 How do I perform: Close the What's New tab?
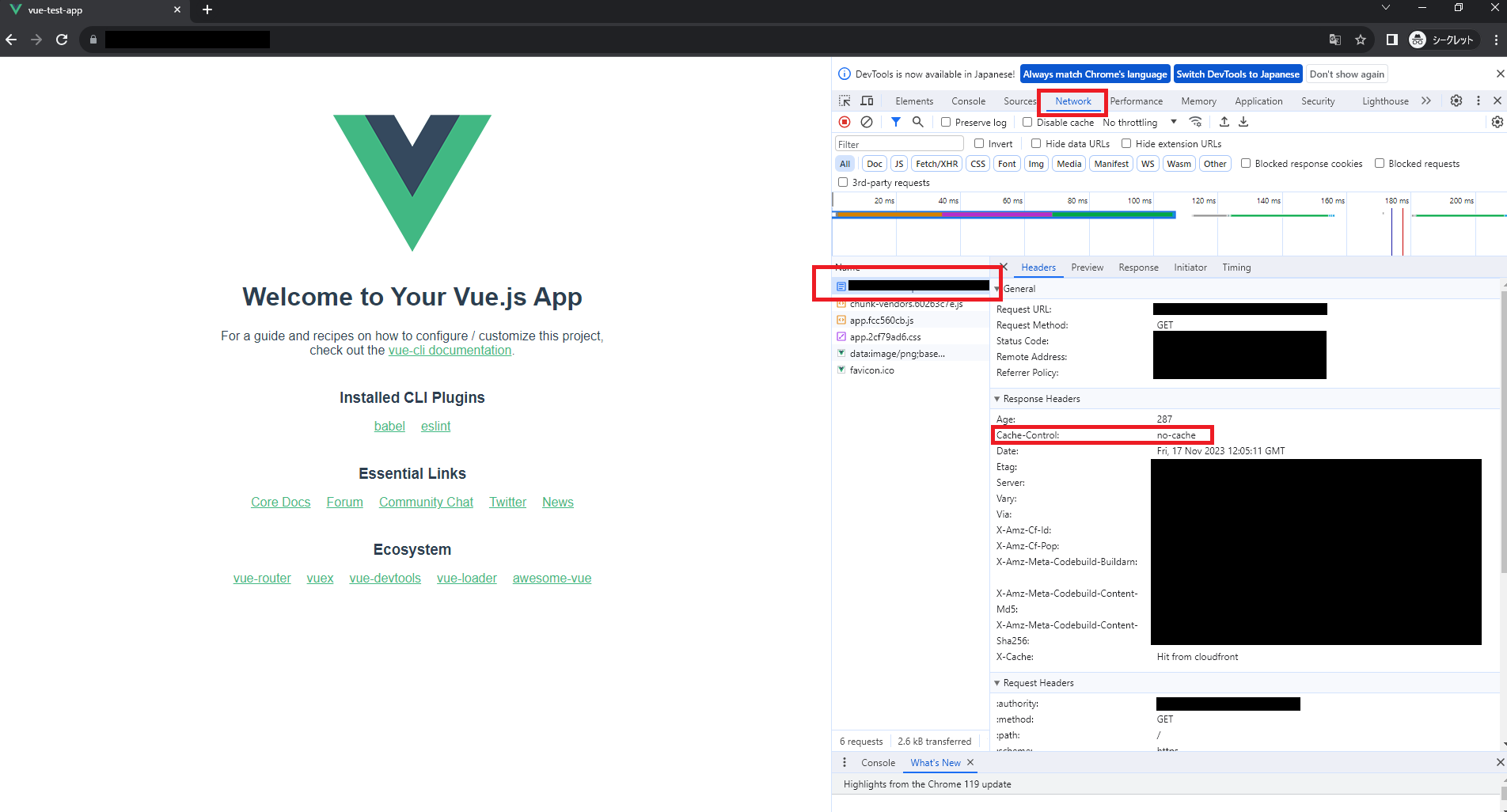point(970,762)
